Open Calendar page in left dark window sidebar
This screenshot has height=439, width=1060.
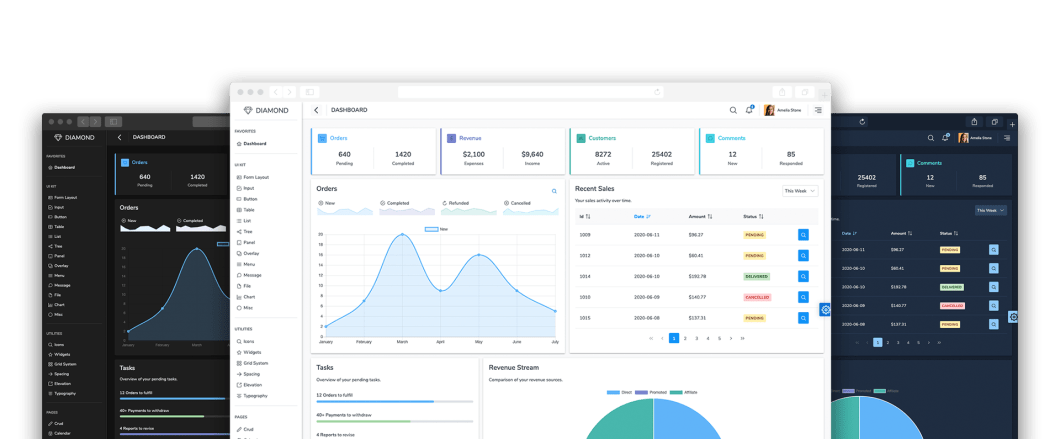[59, 434]
